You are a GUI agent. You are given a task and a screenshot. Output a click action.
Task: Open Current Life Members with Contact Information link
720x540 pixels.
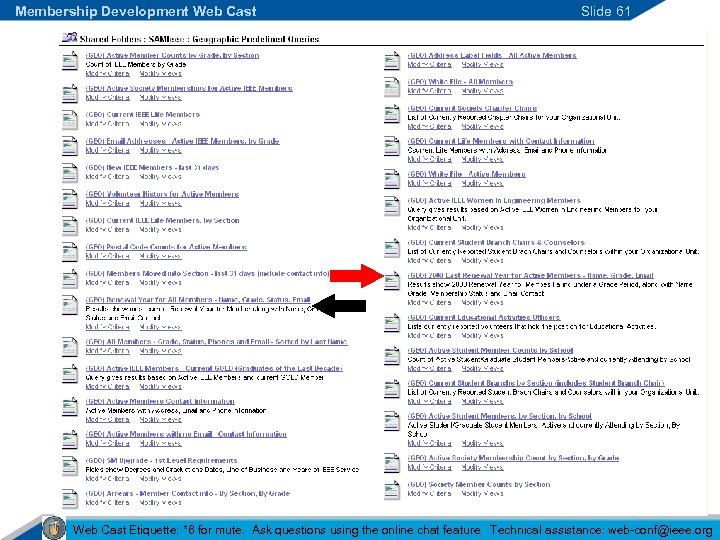click(x=501, y=141)
